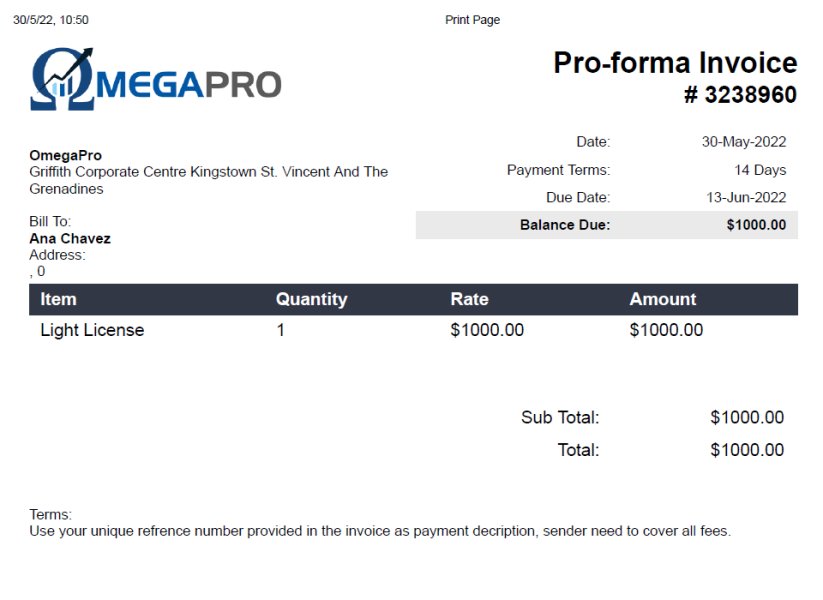Click the Rate column header
Image resolution: width=823 pixels, height=600 pixels.
(x=469, y=299)
